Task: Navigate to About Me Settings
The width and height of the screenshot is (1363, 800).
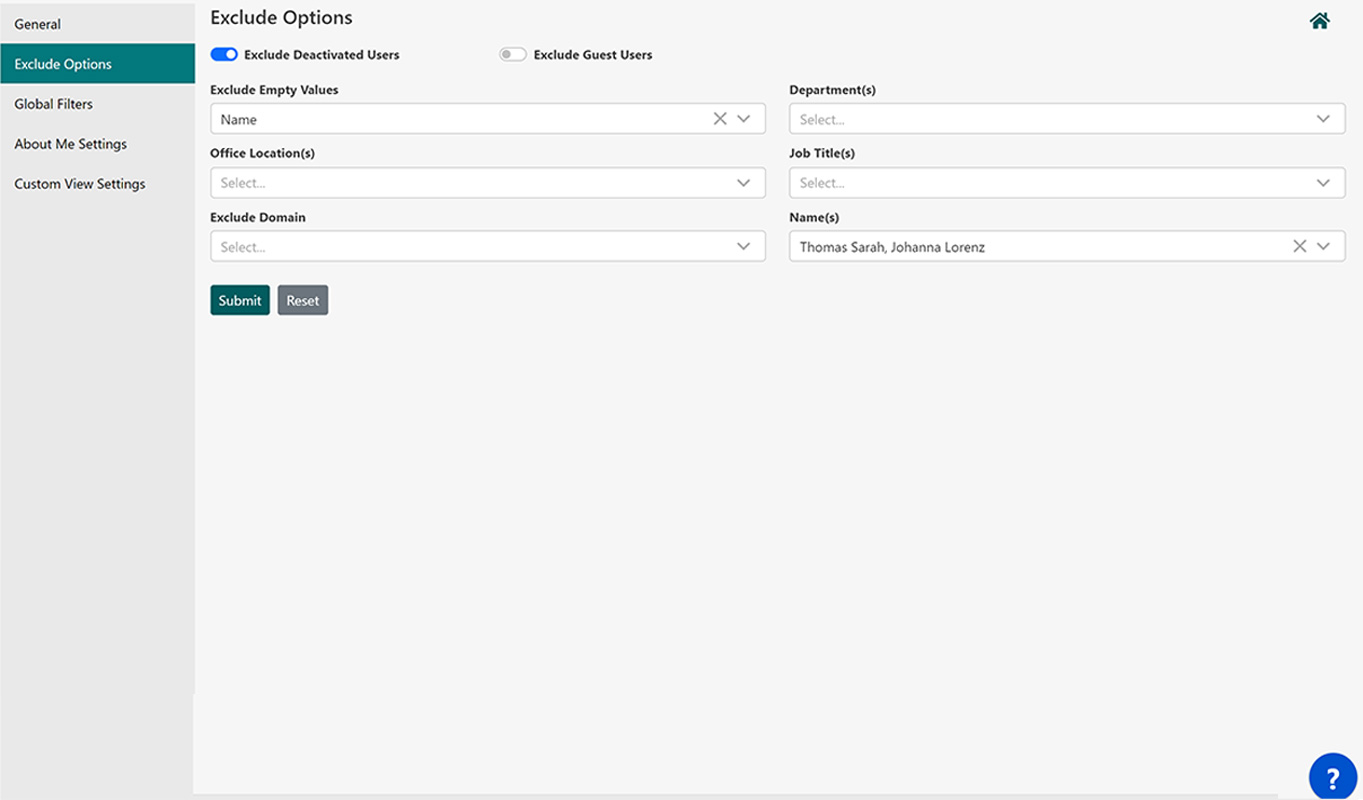Action: (x=70, y=143)
